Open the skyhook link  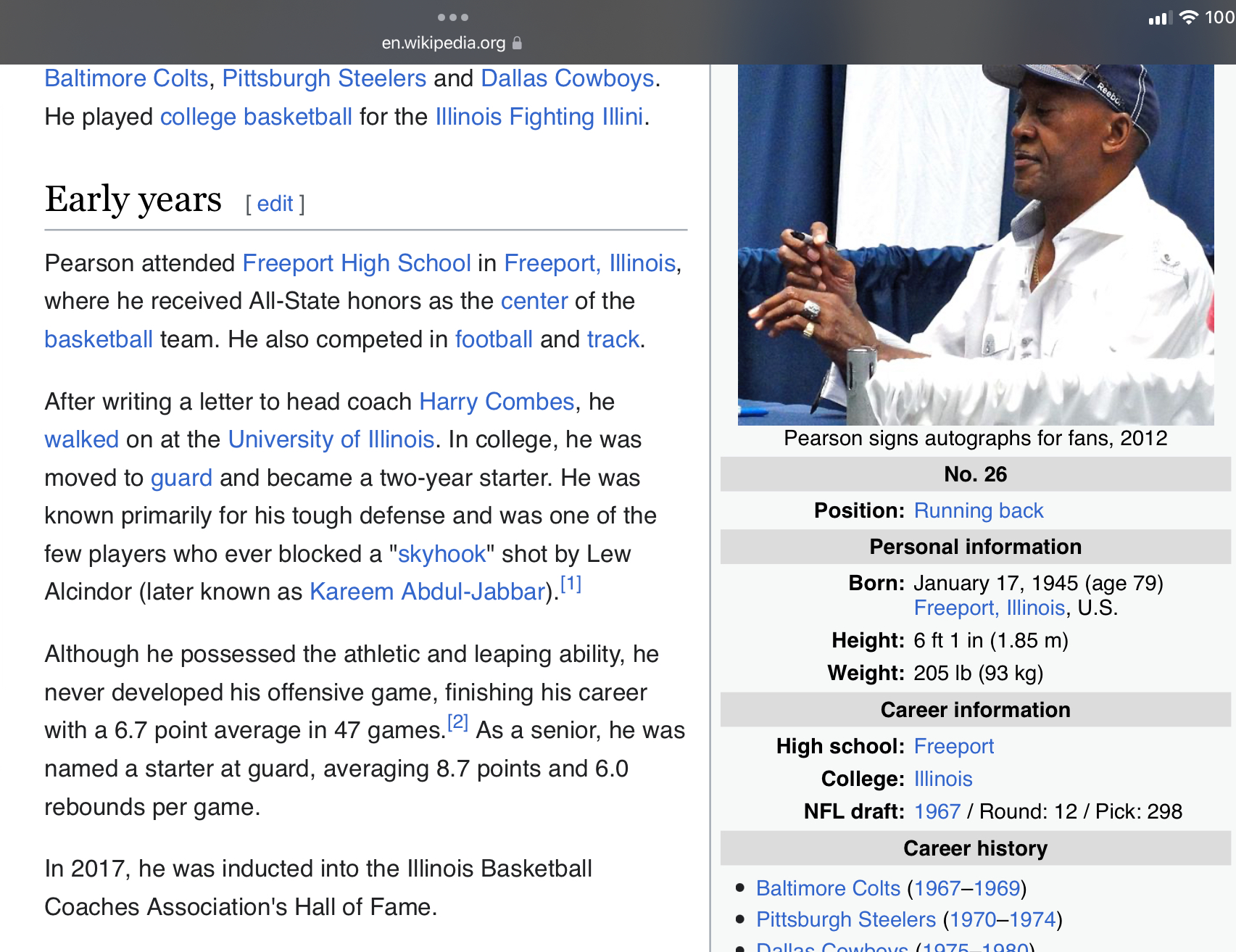point(441,554)
